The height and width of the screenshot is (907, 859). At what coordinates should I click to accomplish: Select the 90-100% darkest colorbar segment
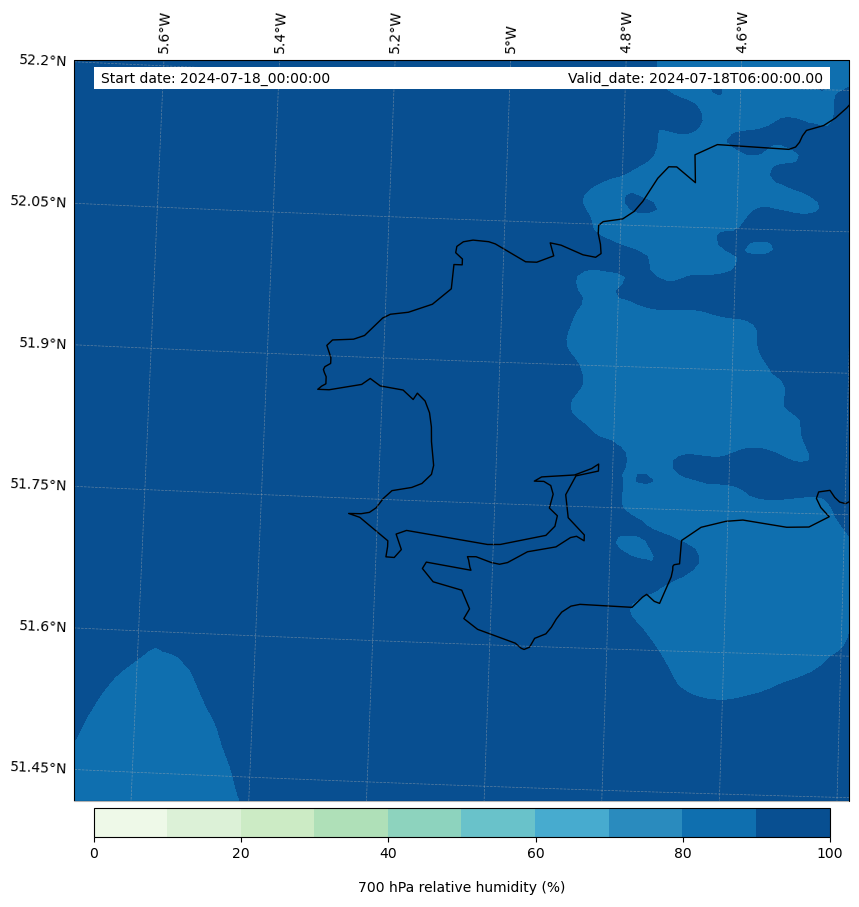coord(793,823)
